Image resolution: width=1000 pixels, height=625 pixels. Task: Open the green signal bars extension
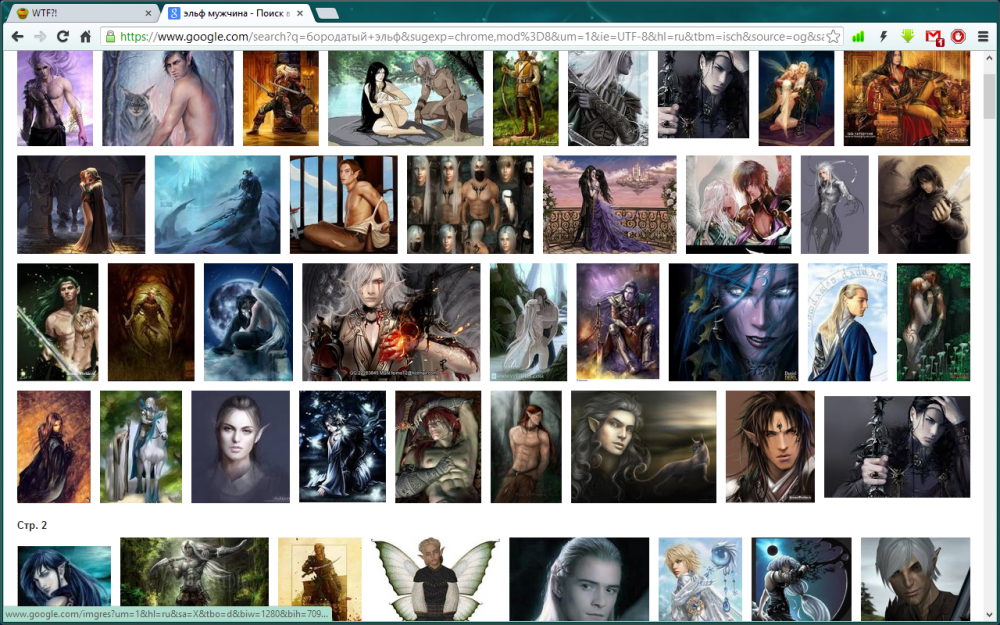(858, 37)
